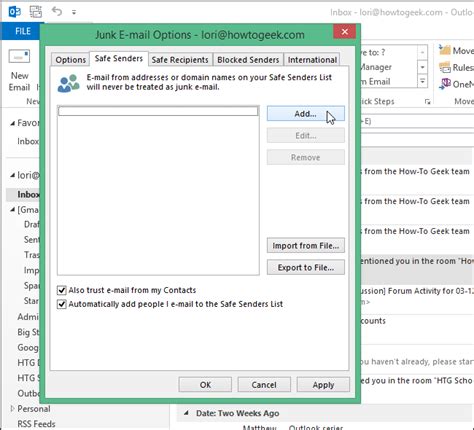
Task: Collapse the Favorites folder group
Action: click(x=12, y=123)
